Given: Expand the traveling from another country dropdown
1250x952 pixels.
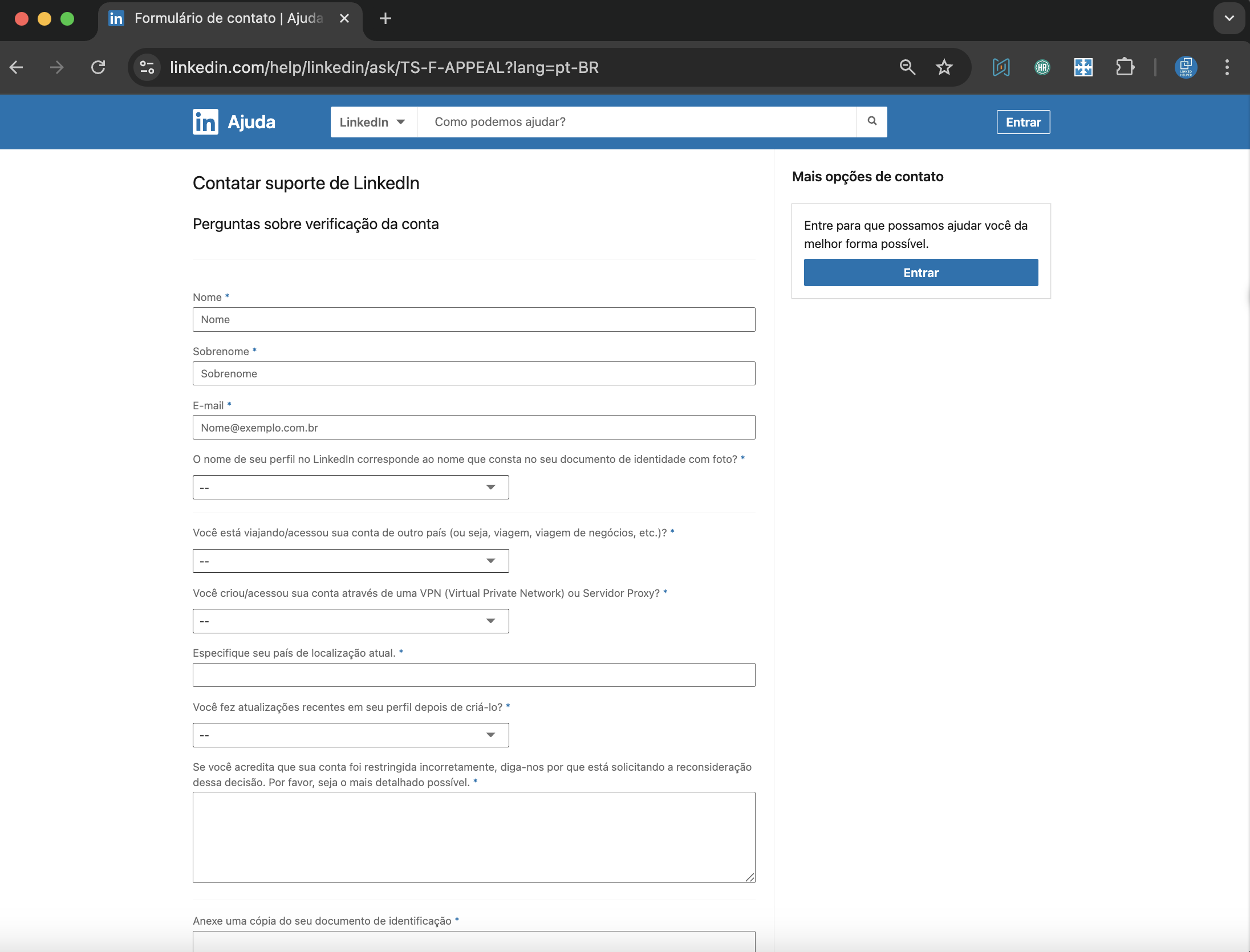Looking at the screenshot, I should coord(351,561).
